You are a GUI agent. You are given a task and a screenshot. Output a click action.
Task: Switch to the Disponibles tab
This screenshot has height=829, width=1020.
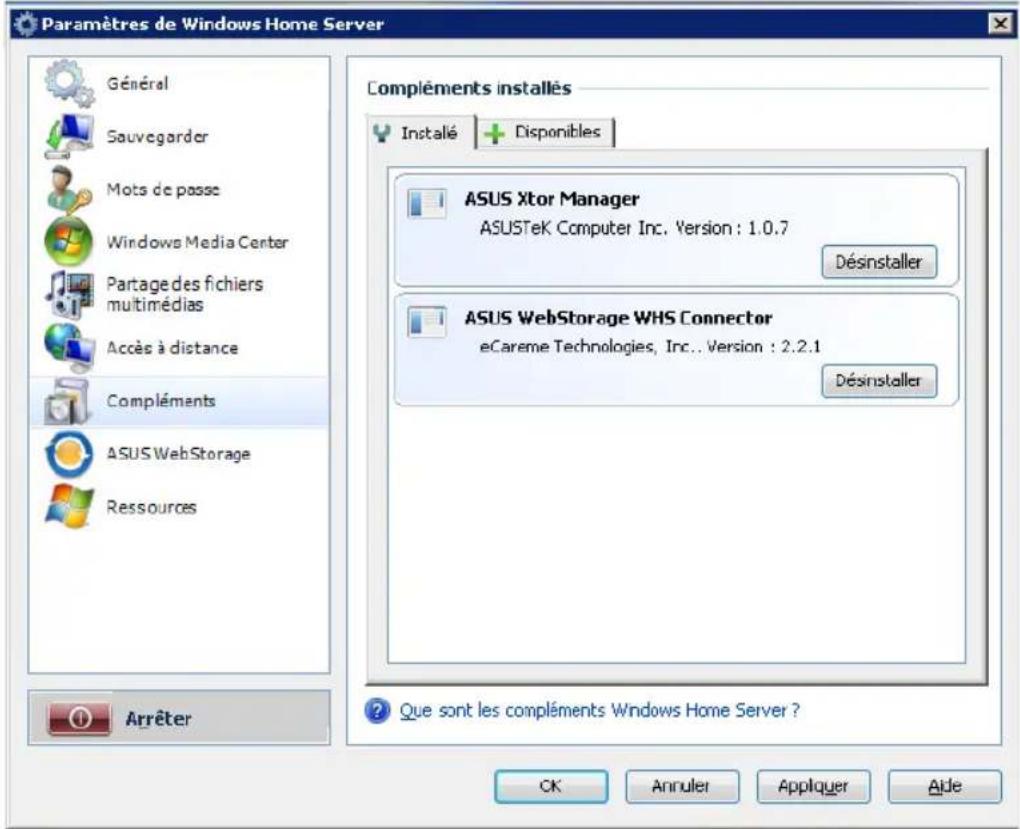tap(546, 133)
